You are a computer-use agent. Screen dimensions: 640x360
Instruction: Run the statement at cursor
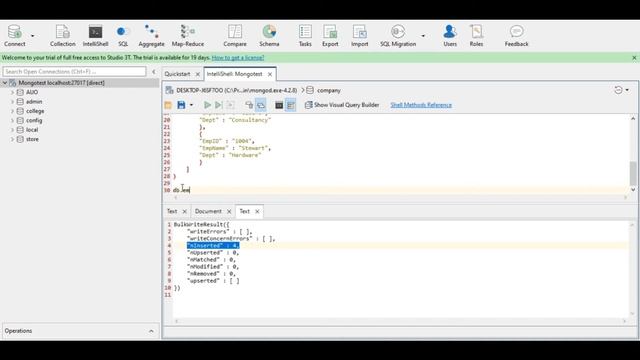pos(219,105)
